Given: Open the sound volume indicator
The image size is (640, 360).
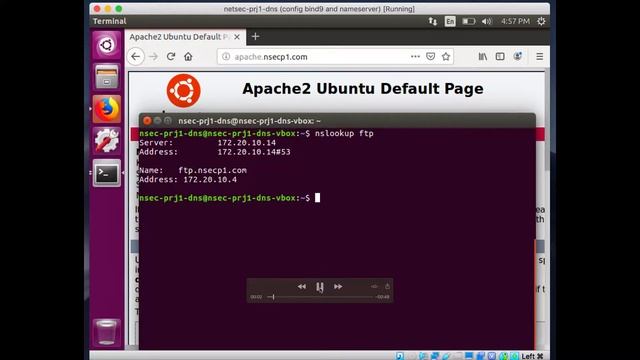Looking at the screenshot, I should point(486,21).
